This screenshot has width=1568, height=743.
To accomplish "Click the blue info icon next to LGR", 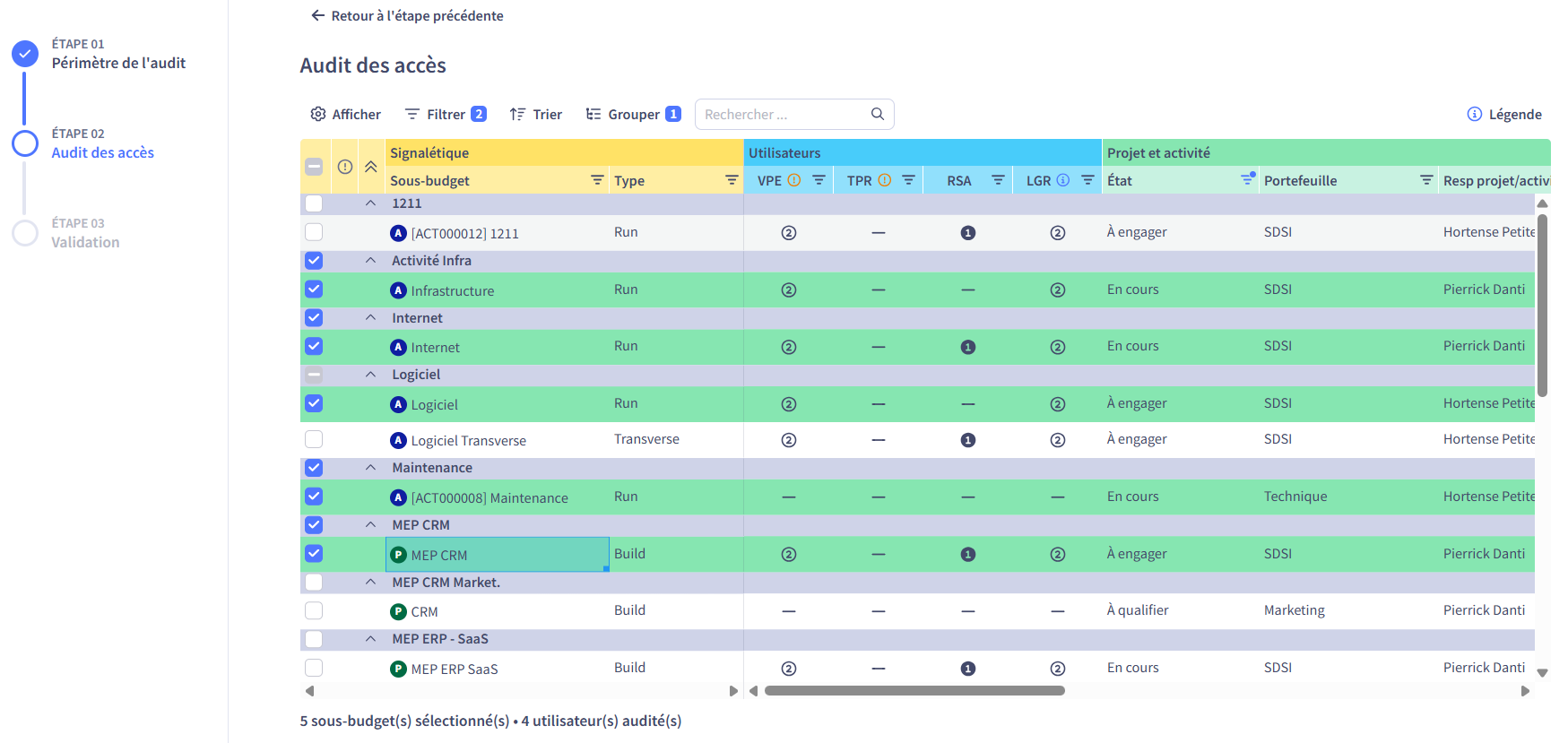I will (1063, 180).
